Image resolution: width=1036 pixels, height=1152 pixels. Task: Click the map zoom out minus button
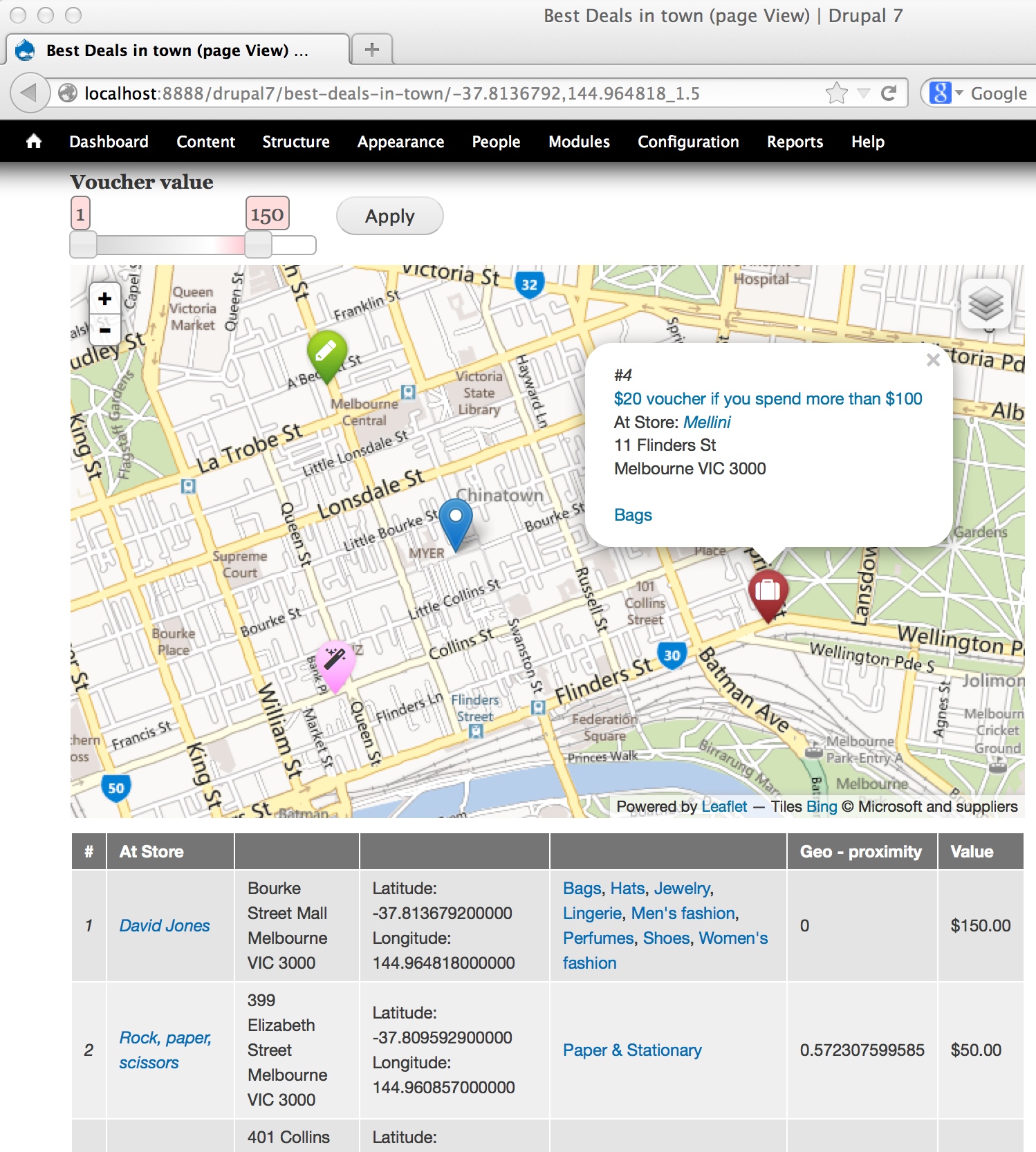click(x=104, y=331)
